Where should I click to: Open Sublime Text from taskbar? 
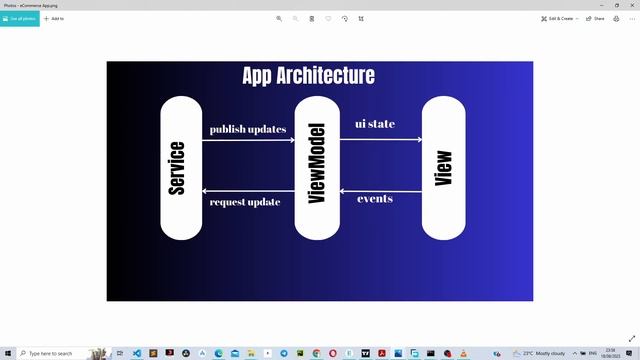coord(153,353)
